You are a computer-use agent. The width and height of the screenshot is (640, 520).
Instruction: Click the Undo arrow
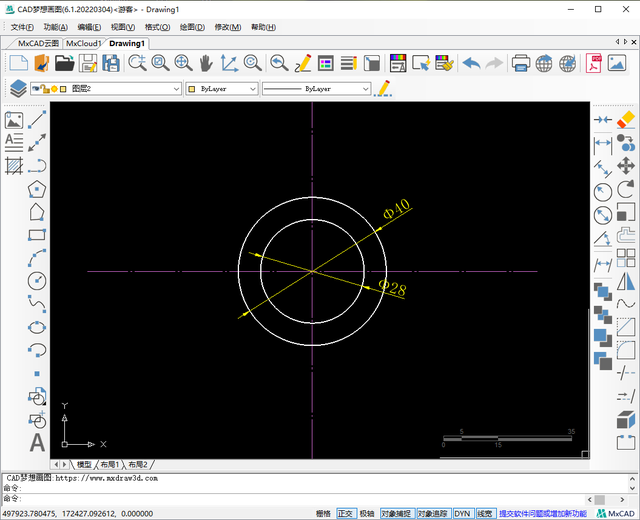pos(470,64)
